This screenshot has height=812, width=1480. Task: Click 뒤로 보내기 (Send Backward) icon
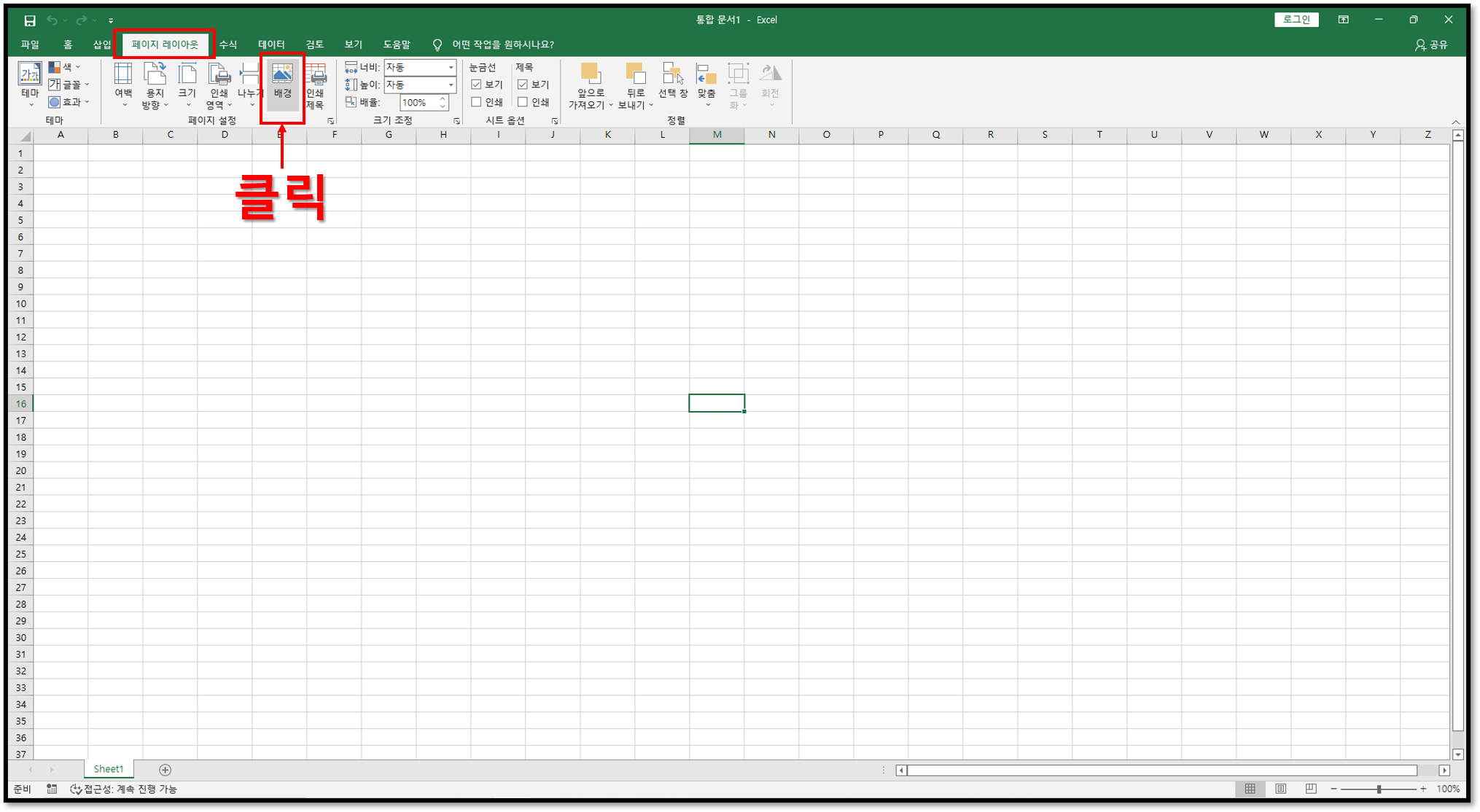(636, 74)
